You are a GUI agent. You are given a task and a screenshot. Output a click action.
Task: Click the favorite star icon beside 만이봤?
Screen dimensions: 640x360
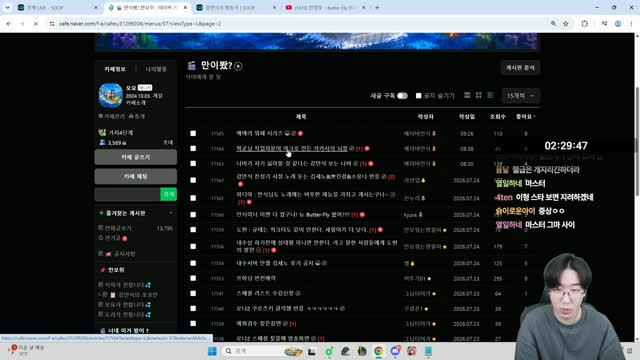tap(238, 66)
